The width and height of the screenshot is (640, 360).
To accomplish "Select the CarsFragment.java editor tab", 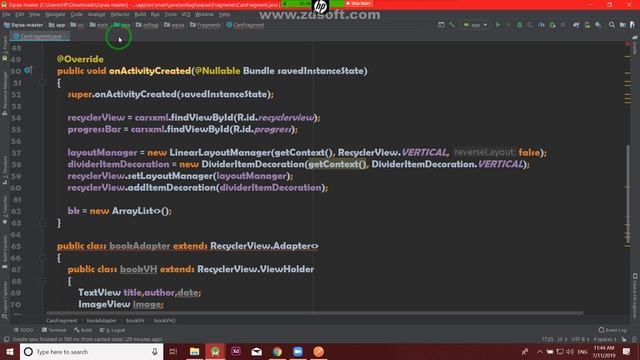I will (x=40, y=36).
